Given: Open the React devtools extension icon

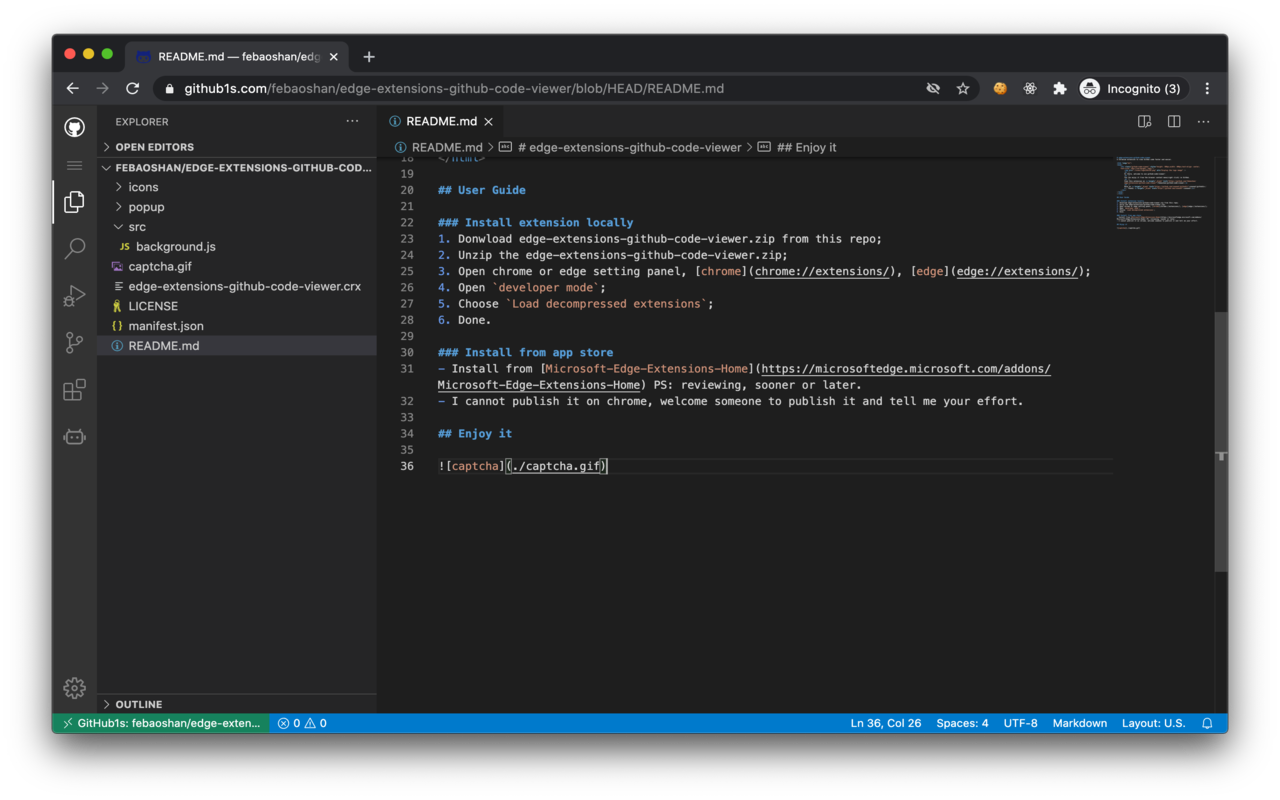Looking at the screenshot, I should [x=1030, y=89].
